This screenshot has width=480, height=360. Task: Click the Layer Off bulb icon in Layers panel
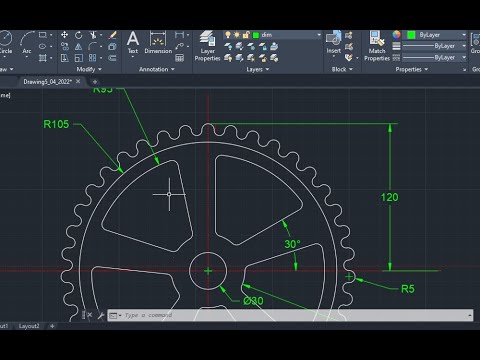click(228, 46)
